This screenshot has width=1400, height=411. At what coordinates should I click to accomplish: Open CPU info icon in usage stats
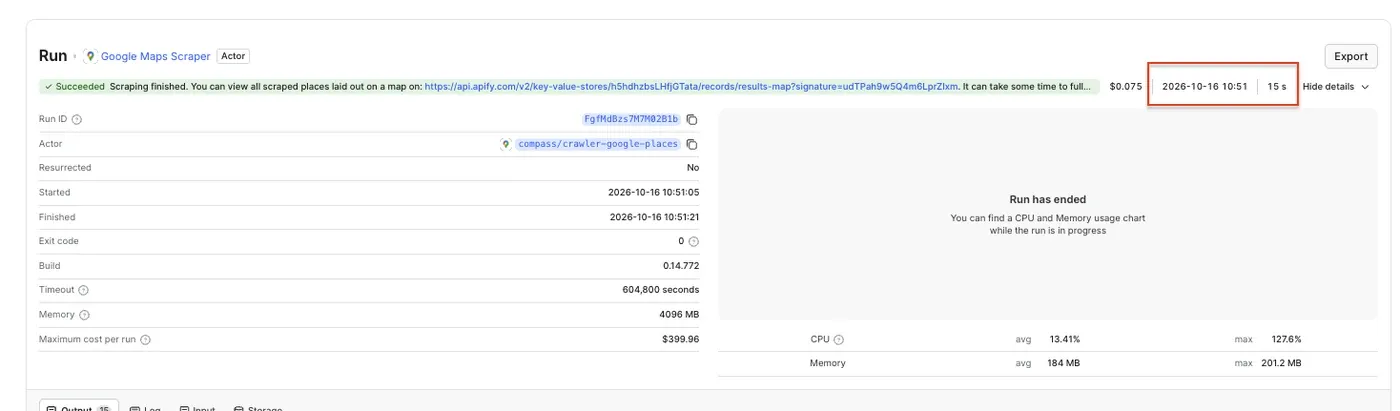[839, 339]
